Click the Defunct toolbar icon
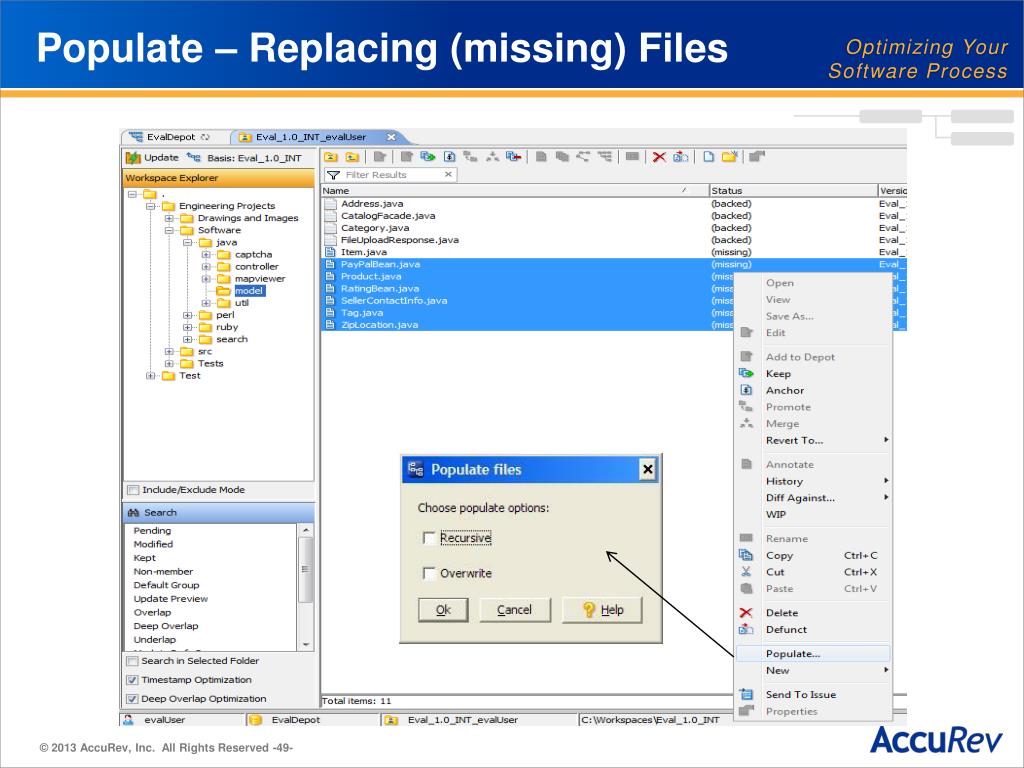Screen dimensions: 1024x768 coord(680,157)
